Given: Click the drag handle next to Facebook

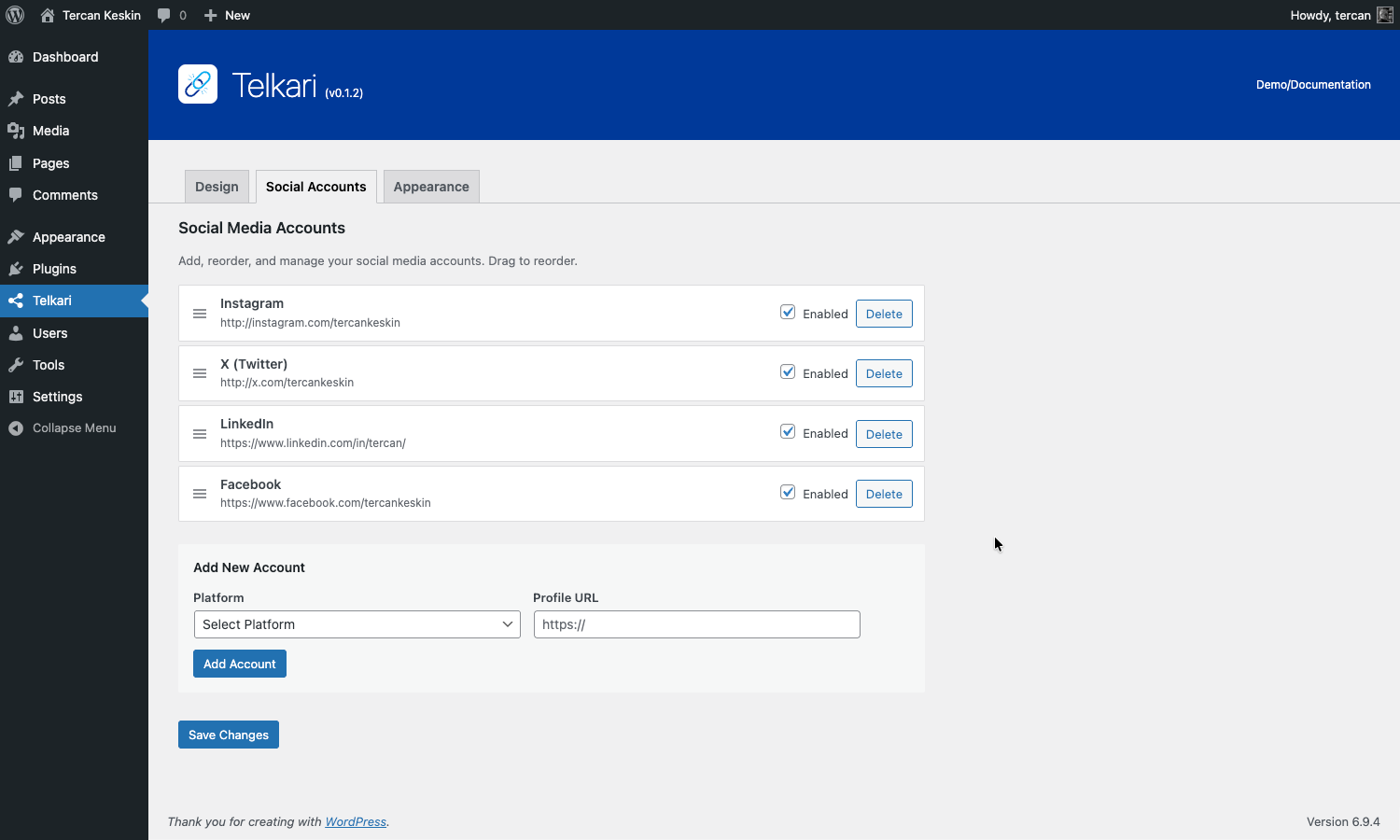Looking at the screenshot, I should (200, 494).
